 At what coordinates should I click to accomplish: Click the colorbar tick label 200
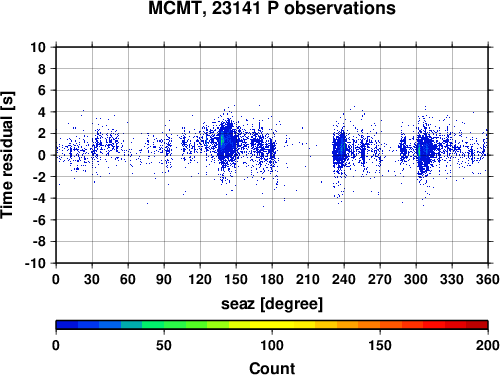pyautogui.click(x=488, y=345)
